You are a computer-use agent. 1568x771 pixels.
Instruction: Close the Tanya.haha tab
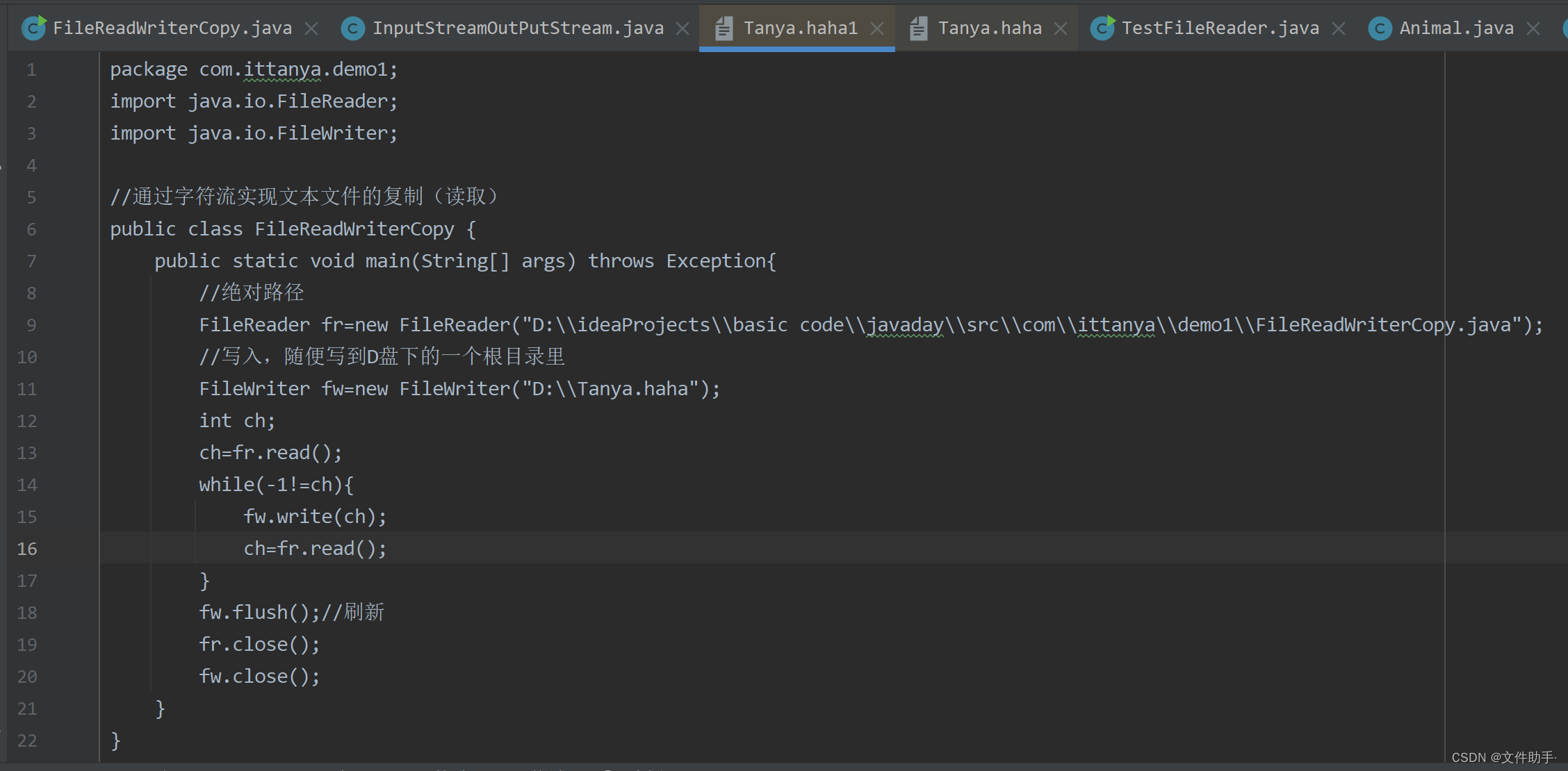pos(1061,28)
